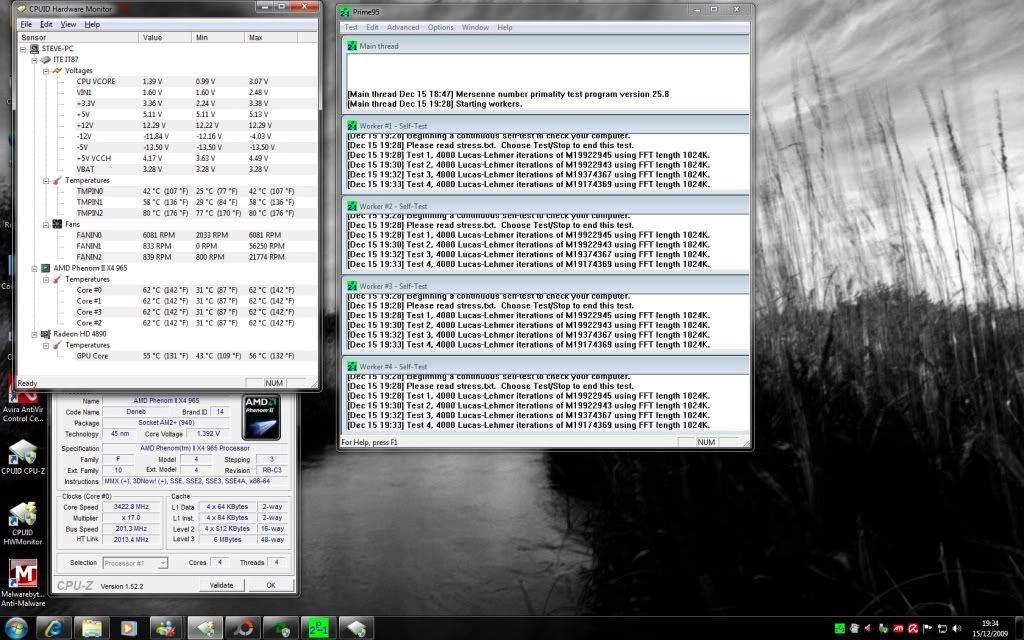Collapse the ITE IT87 tree node

tap(35, 60)
